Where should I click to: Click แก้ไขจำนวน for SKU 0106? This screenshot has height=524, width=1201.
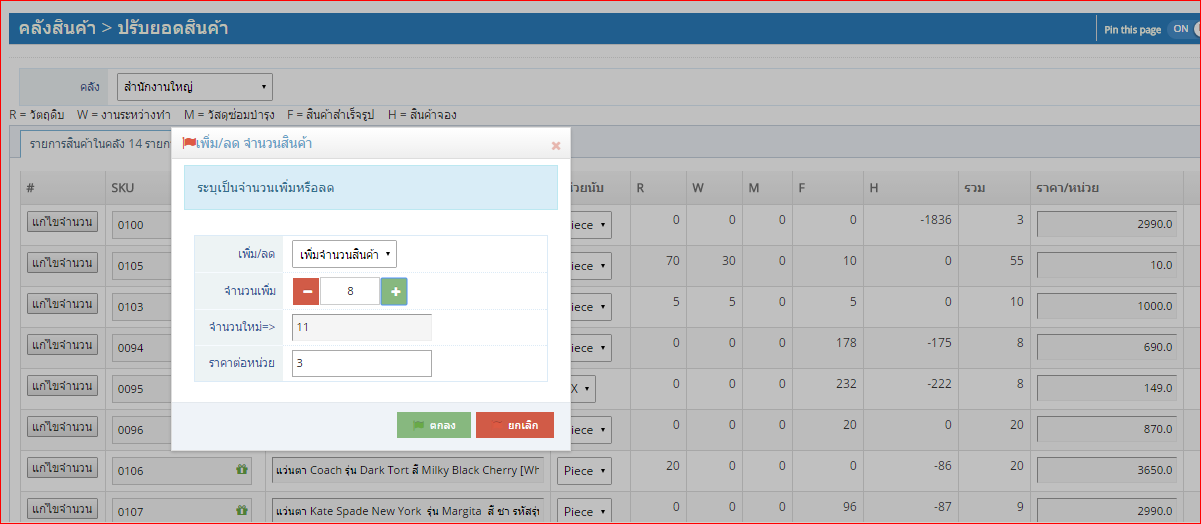63,468
